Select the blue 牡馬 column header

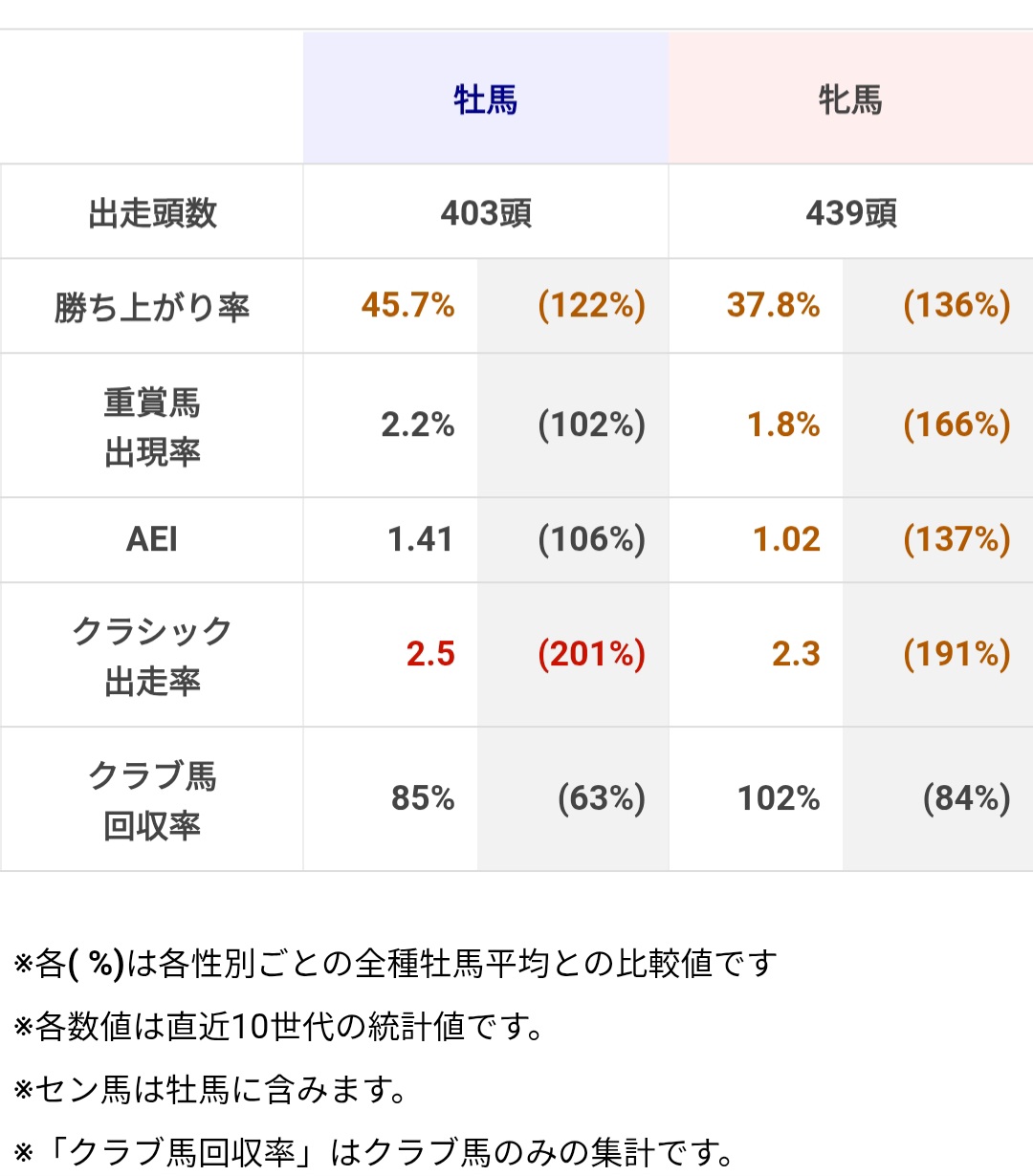[x=486, y=99]
